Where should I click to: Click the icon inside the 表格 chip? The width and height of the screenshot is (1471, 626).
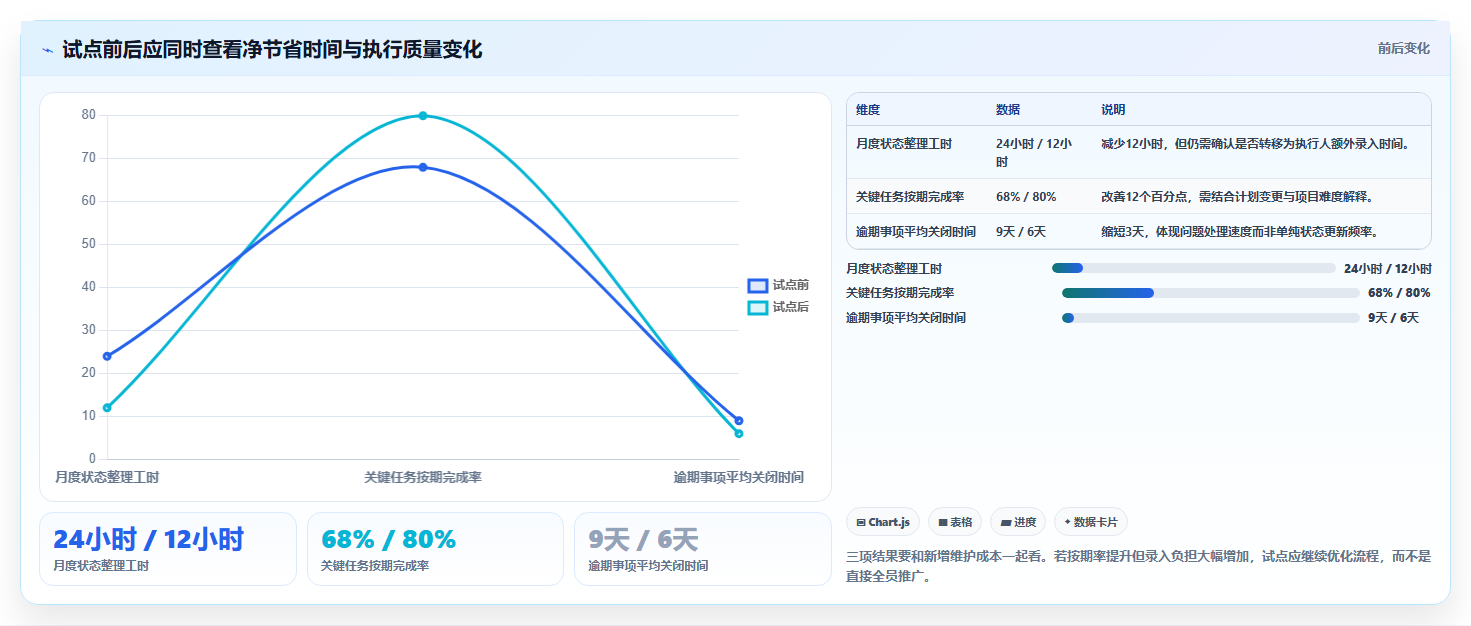(943, 522)
